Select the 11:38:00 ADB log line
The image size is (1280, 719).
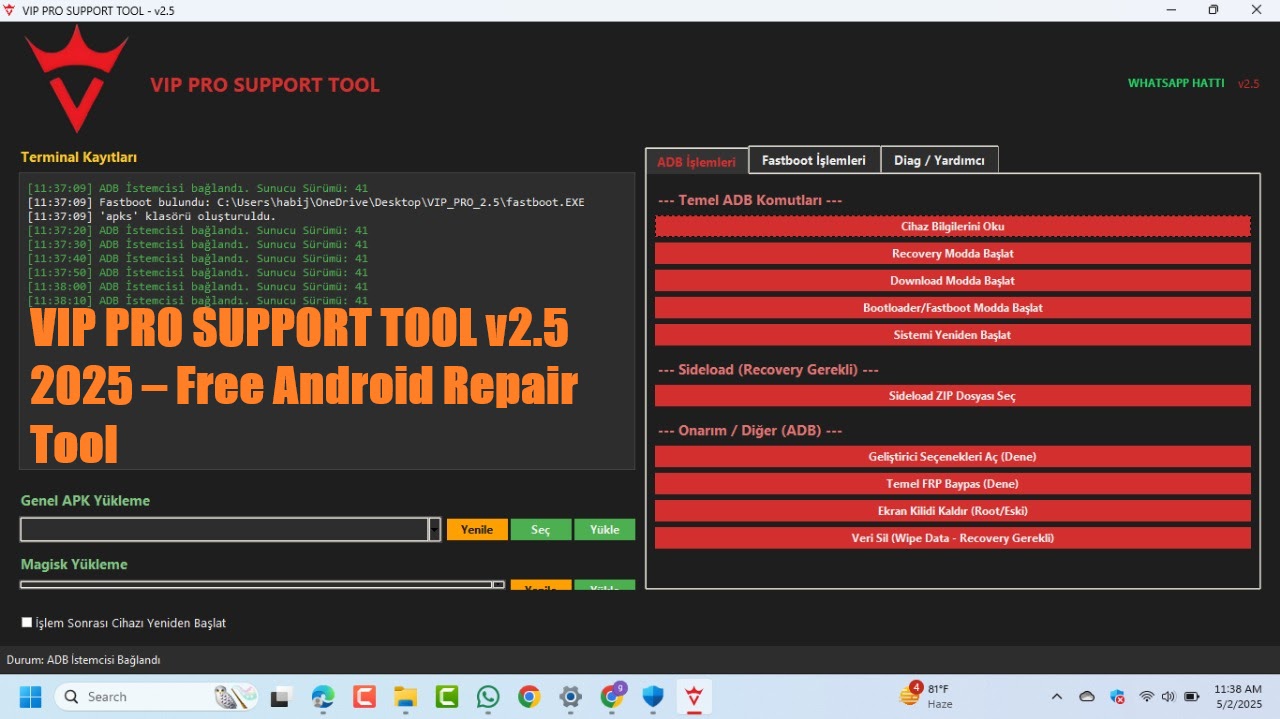click(x=197, y=286)
